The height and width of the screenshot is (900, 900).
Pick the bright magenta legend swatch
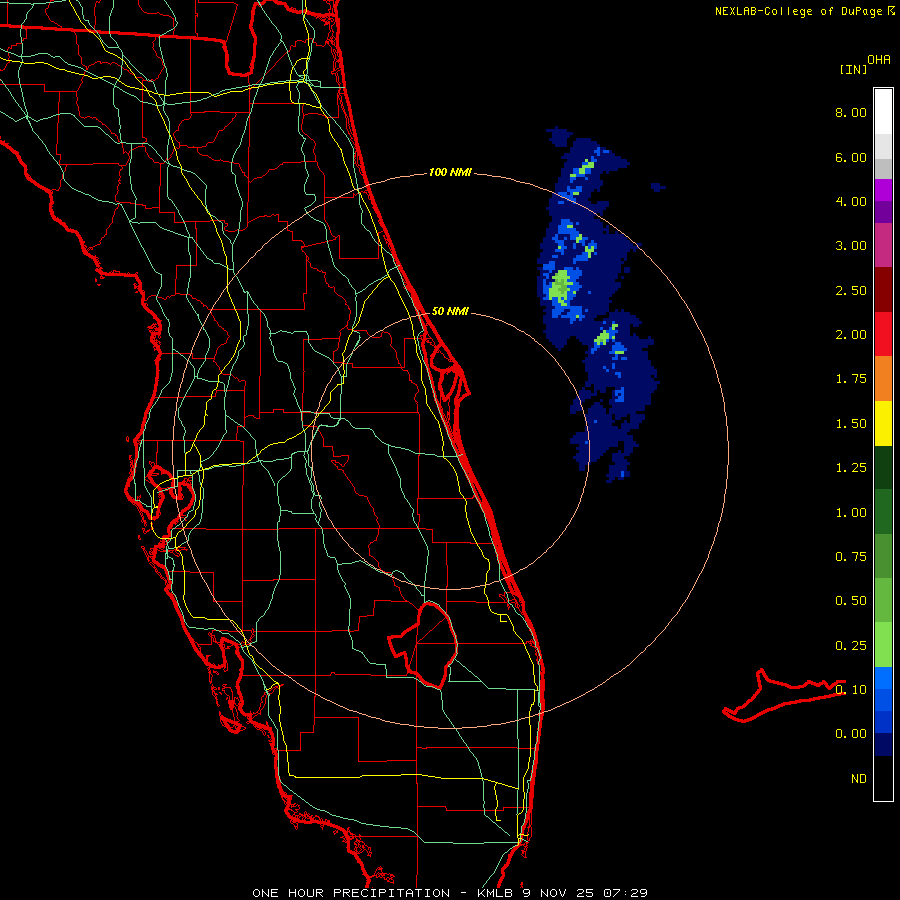[x=883, y=190]
